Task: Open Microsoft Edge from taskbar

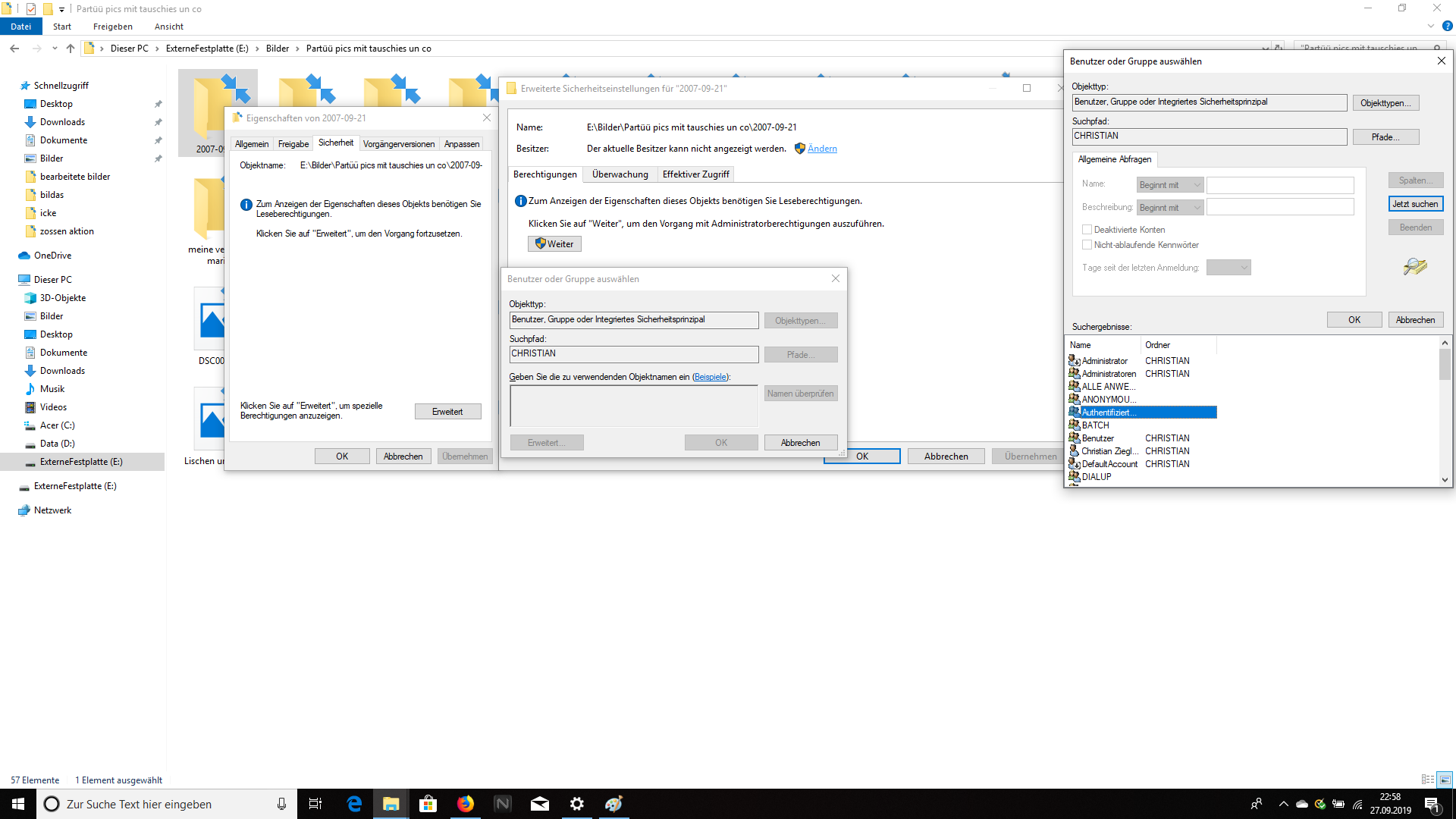Action: [x=354, y=804]
